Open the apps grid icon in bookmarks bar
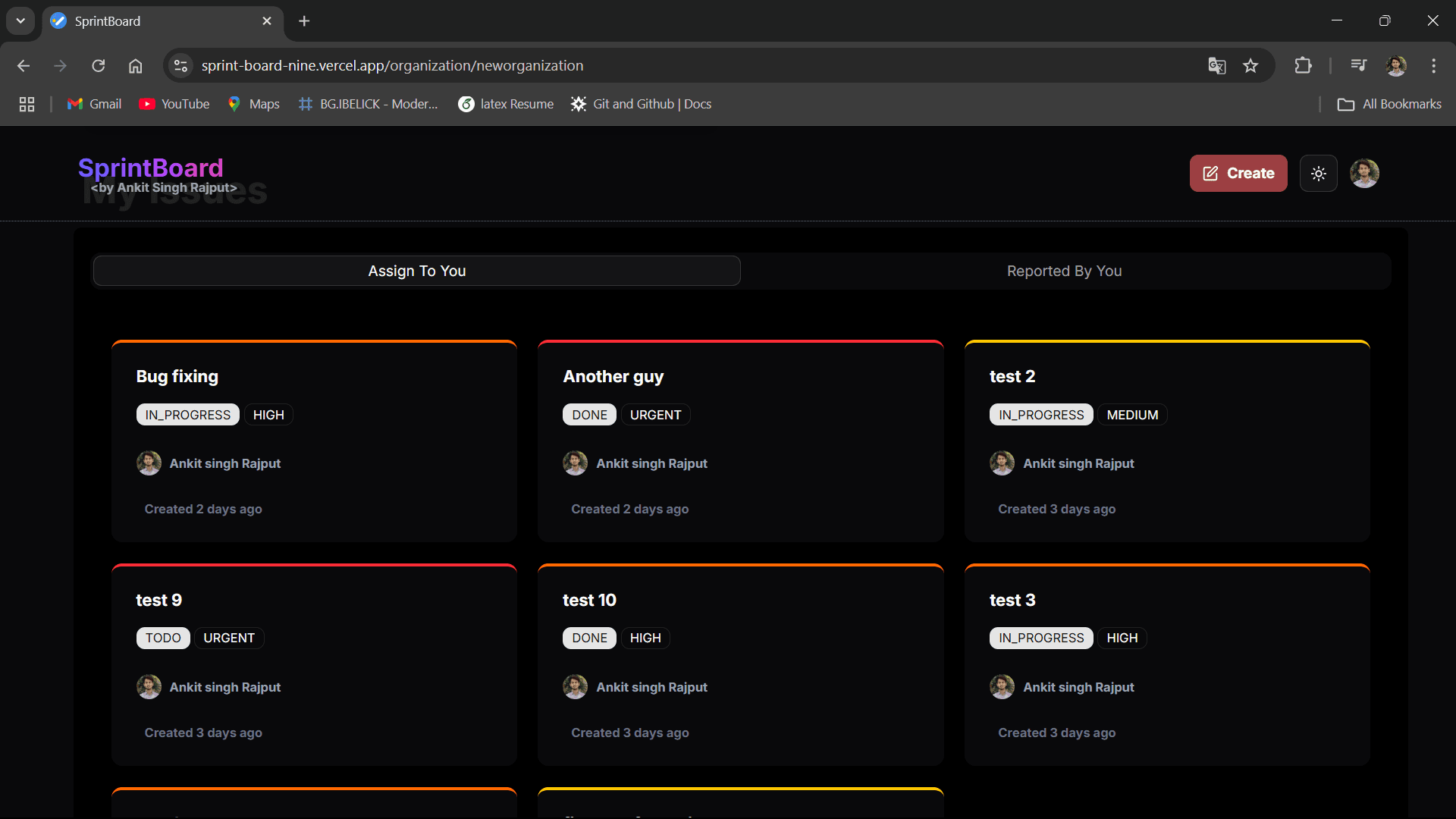Image resolution: width=1456 pixels, height=819 pixels. (x=27, y=104)
